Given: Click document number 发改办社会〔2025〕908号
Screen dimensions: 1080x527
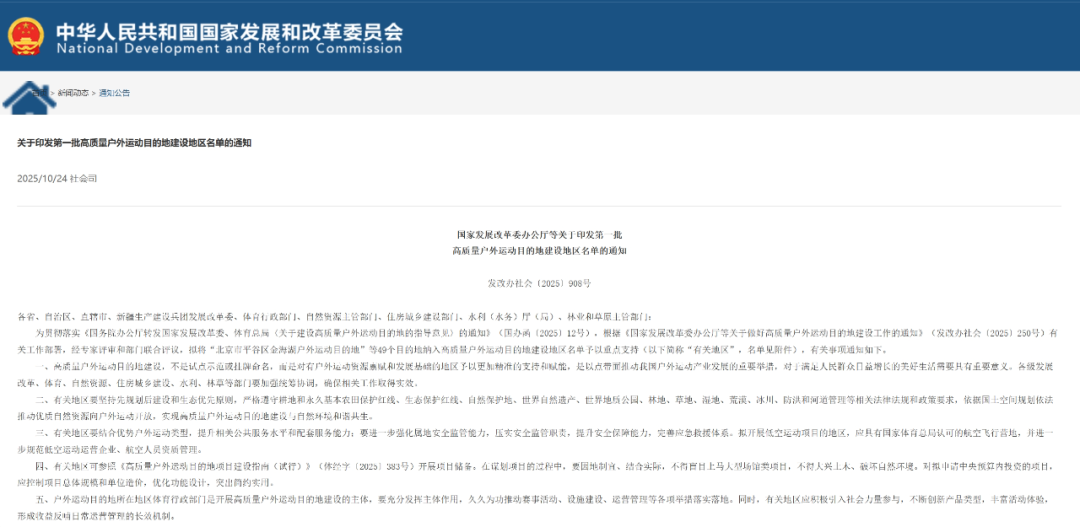Looking at the screenshot, I should 539,284.
